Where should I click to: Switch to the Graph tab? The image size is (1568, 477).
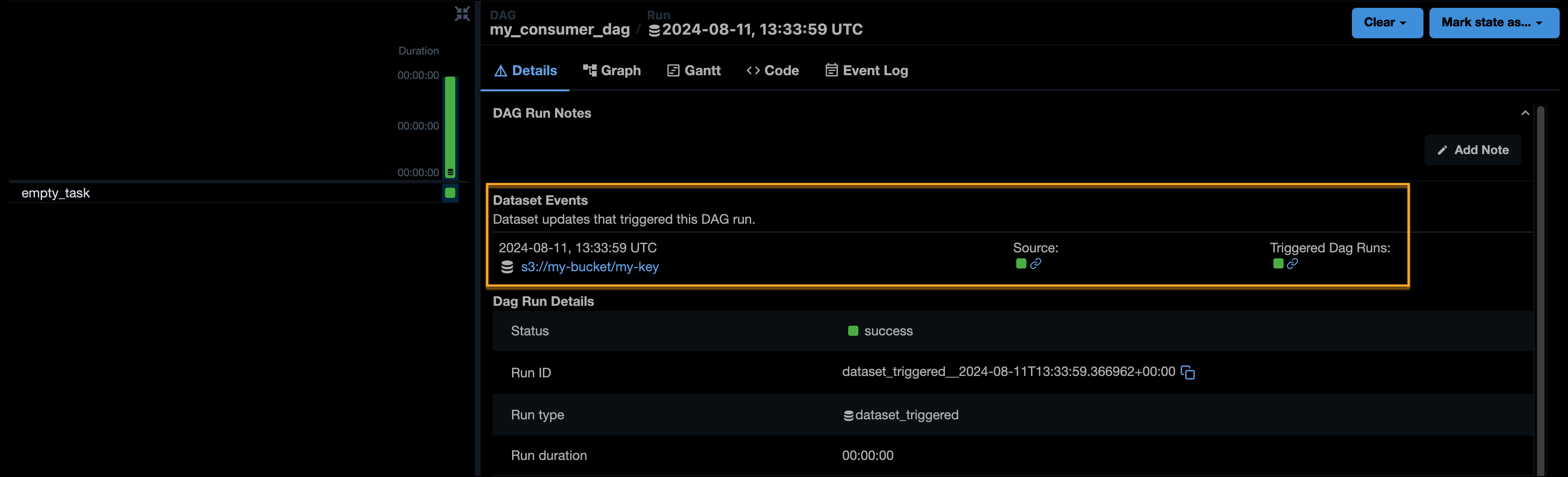(x=612, y=70)
